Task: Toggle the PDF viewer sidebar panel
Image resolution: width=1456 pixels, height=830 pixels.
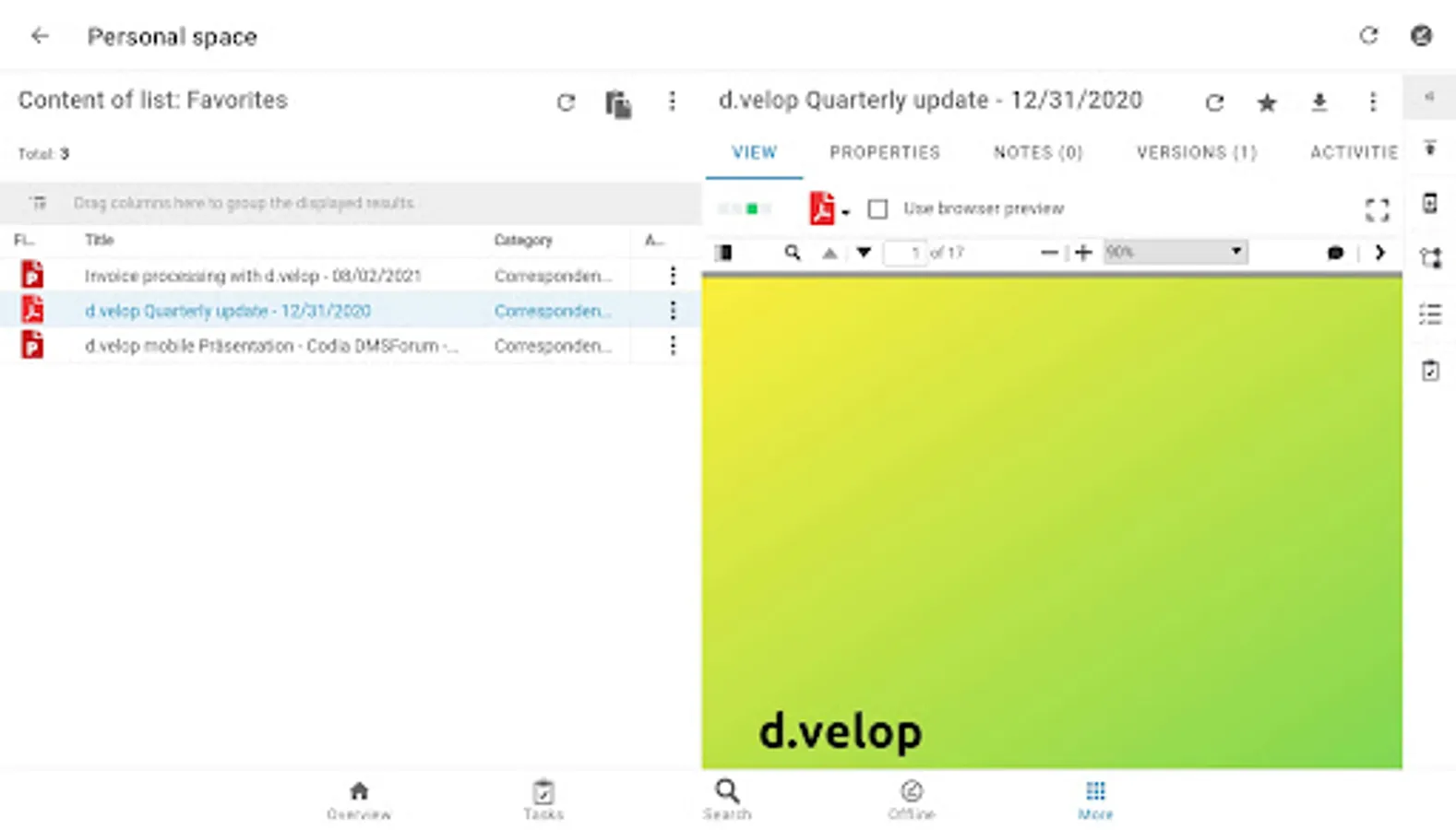Action: click(x=724, y=253)
